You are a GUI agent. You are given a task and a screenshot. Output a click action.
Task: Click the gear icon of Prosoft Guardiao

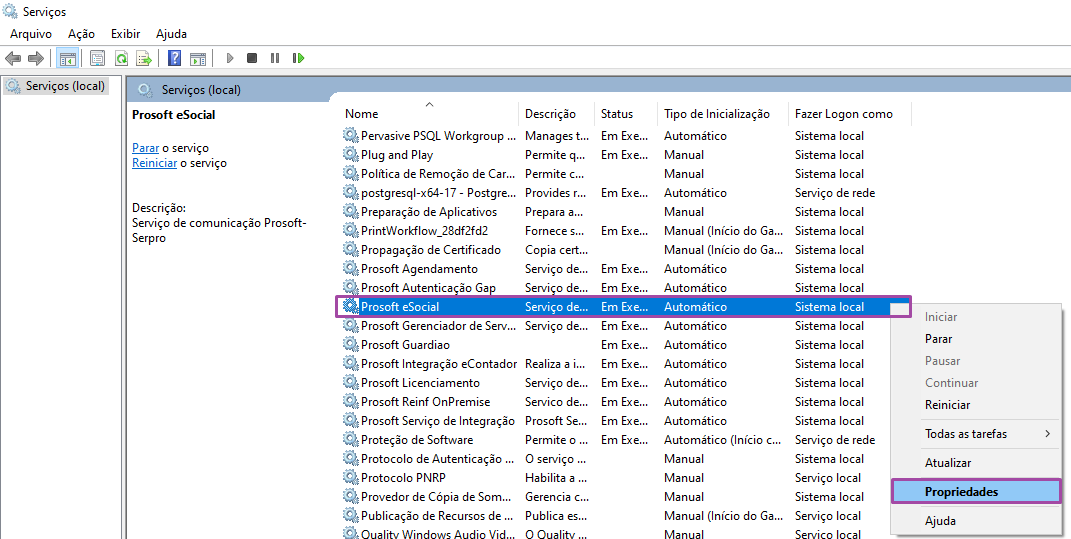tap(350, 344)
